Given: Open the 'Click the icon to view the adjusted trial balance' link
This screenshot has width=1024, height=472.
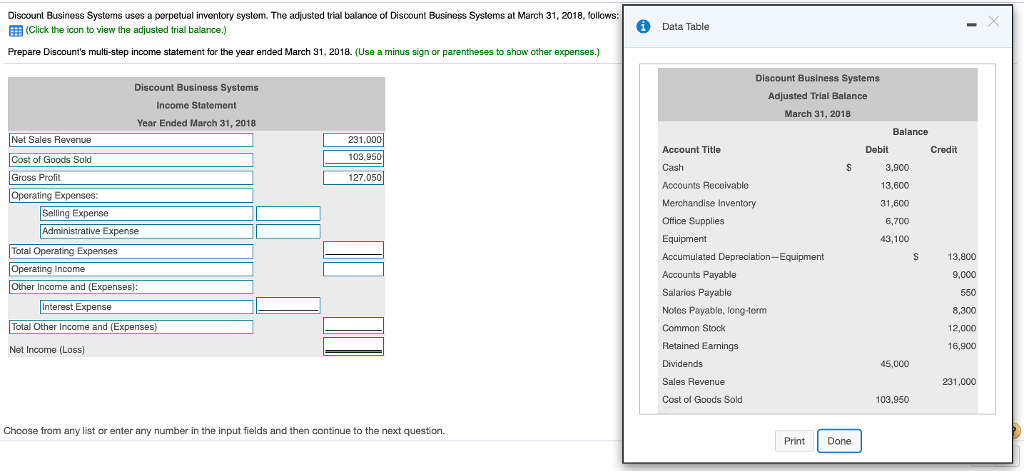Looking at the screenshot, I should (125, 30).
